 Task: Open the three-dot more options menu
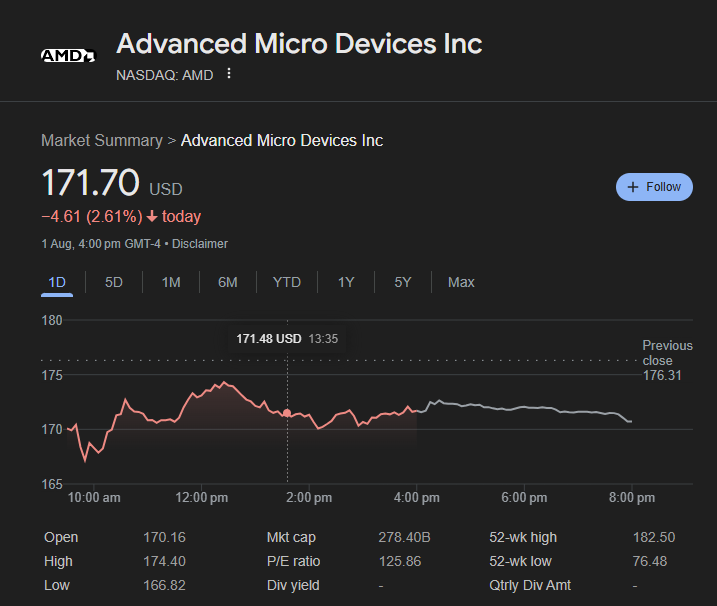229,74
